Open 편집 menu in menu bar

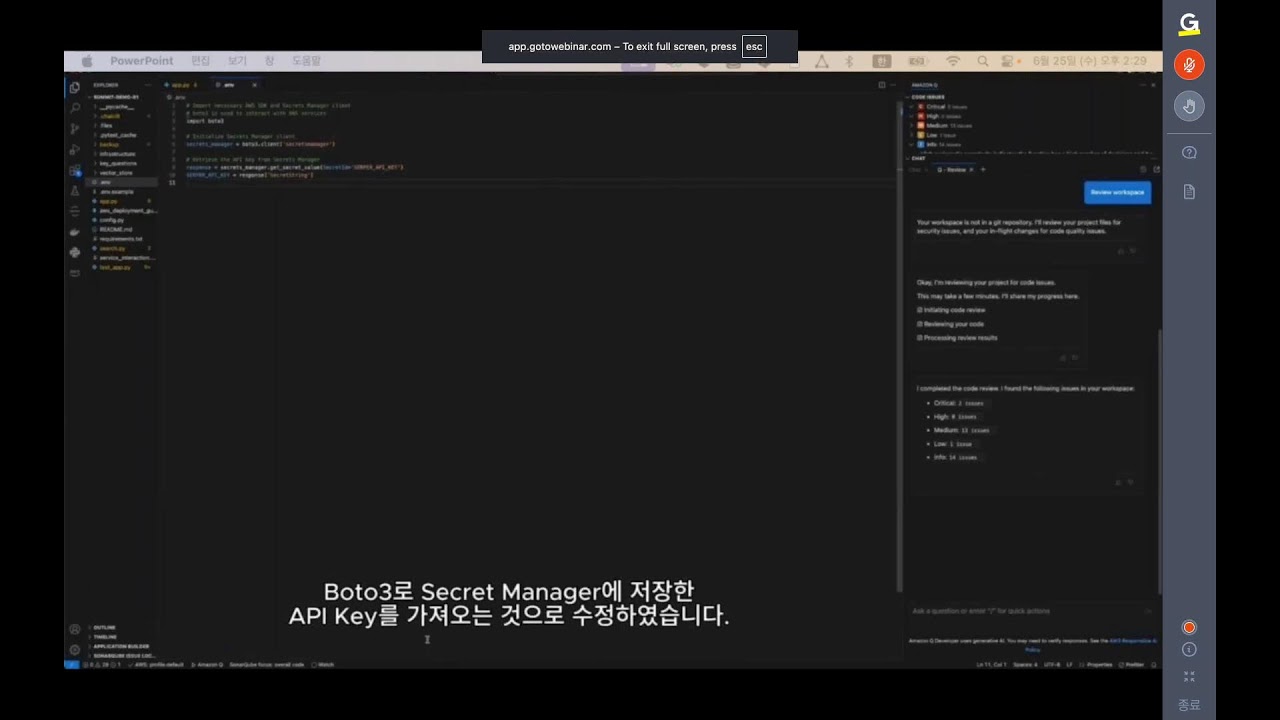201,61
